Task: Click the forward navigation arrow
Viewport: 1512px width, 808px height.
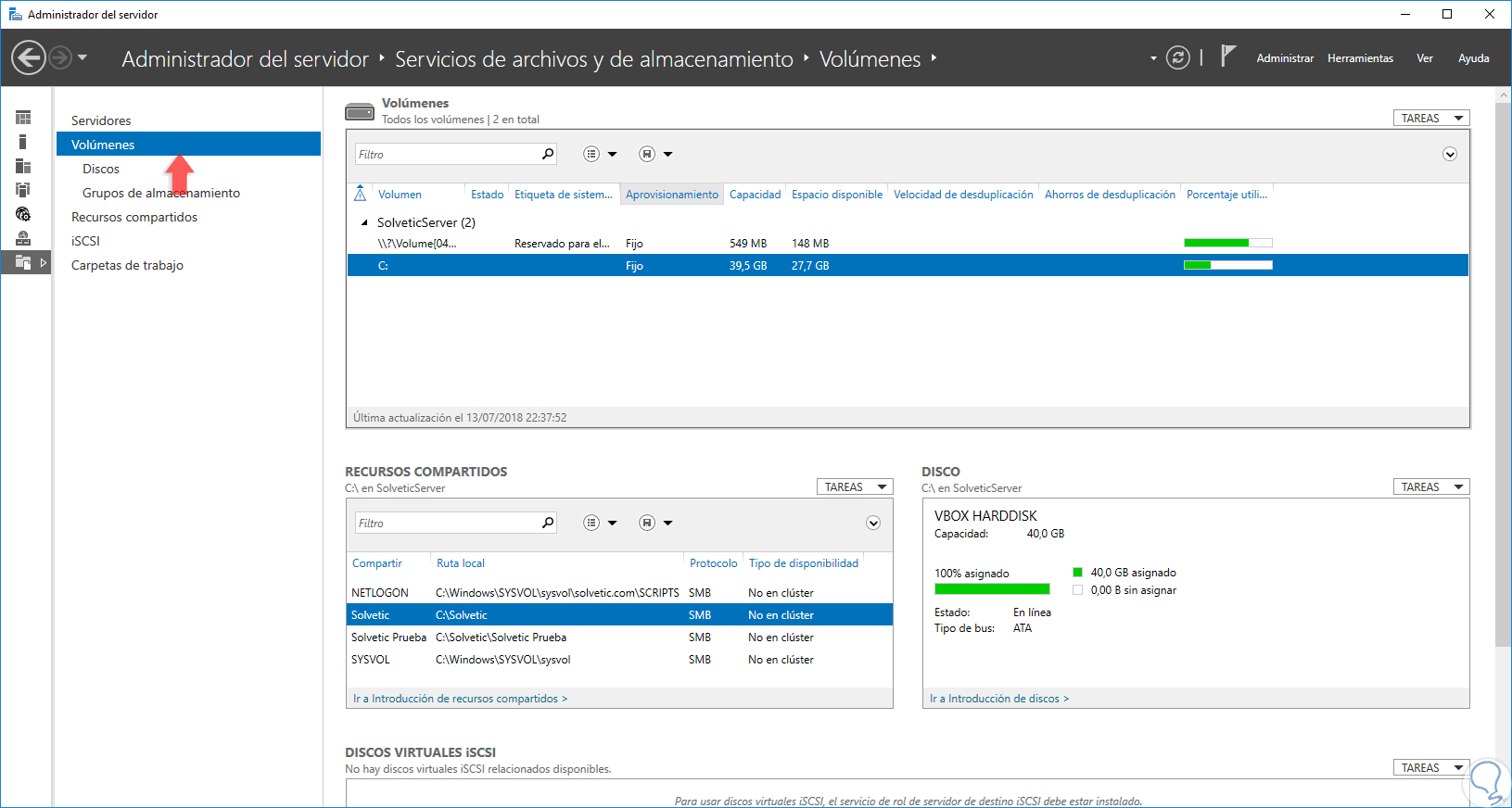Action: click(60, 58)
